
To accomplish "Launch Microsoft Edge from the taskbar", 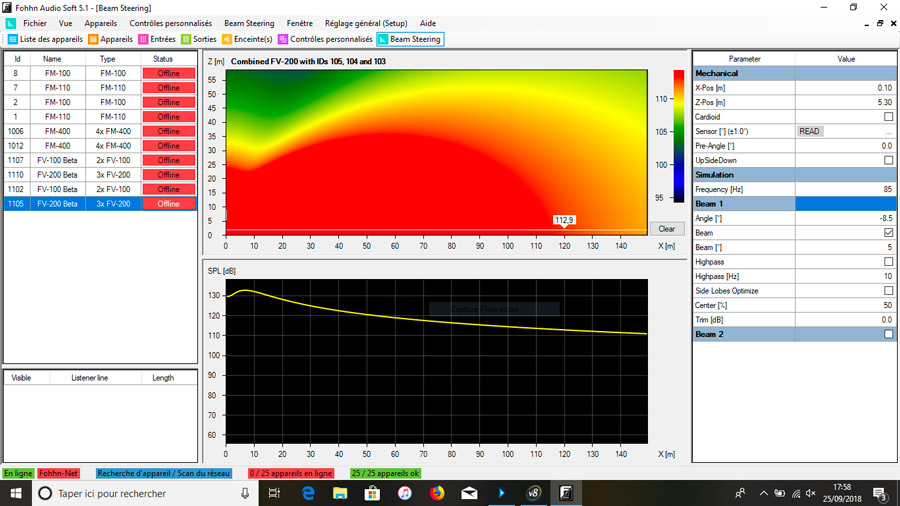I will 308,493.
